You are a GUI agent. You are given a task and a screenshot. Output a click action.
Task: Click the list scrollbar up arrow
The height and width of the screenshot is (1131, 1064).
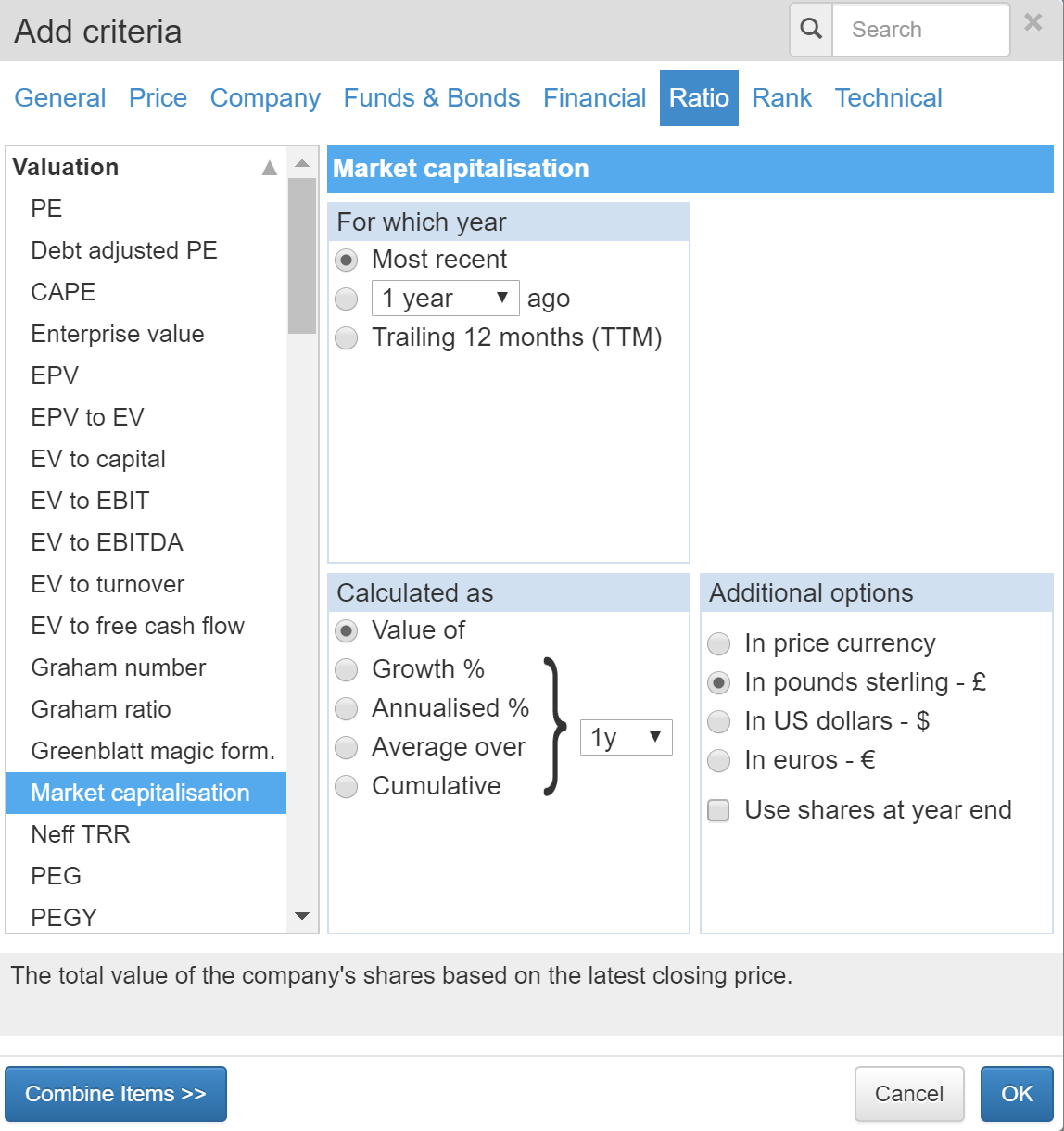(x=302, y=163)
